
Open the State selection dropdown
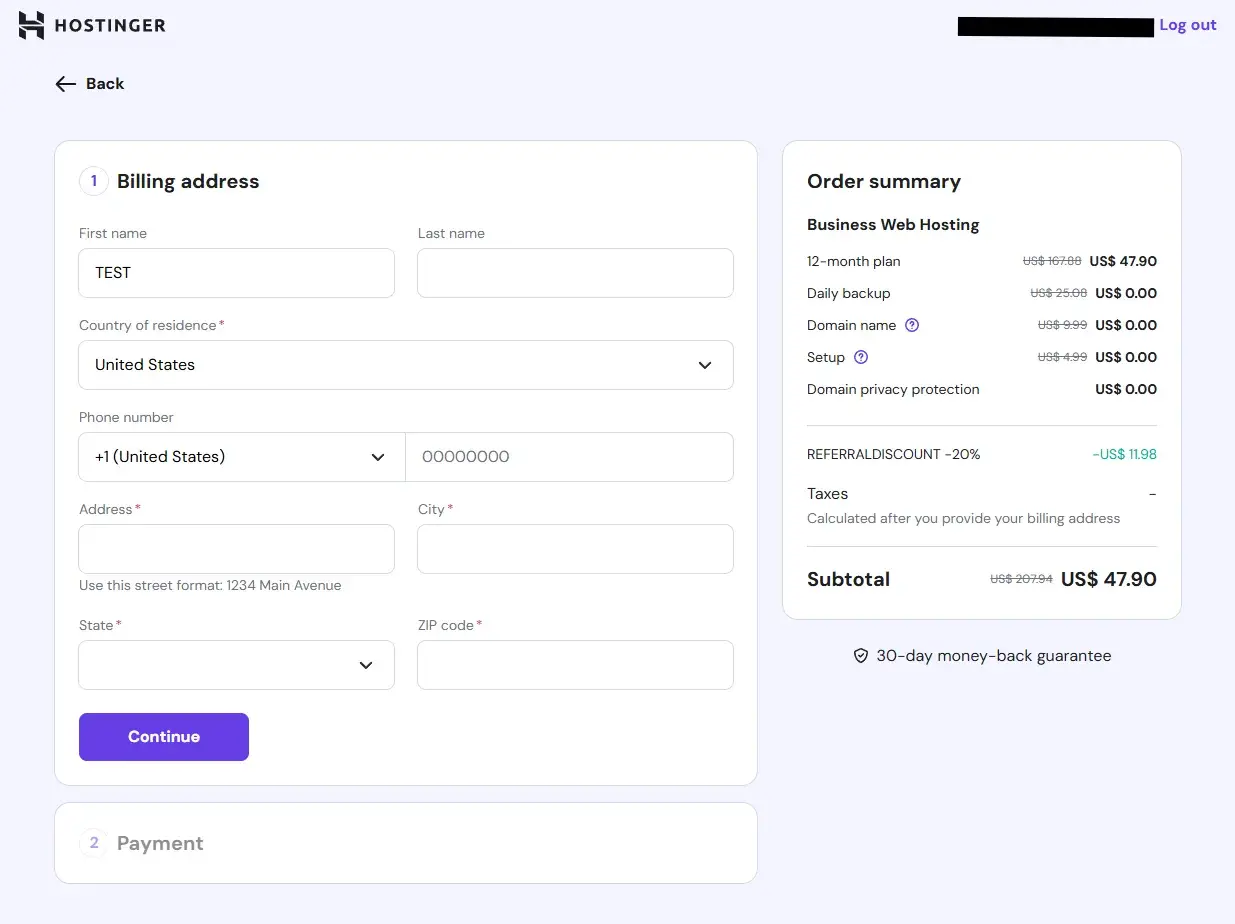click(236, 665)
